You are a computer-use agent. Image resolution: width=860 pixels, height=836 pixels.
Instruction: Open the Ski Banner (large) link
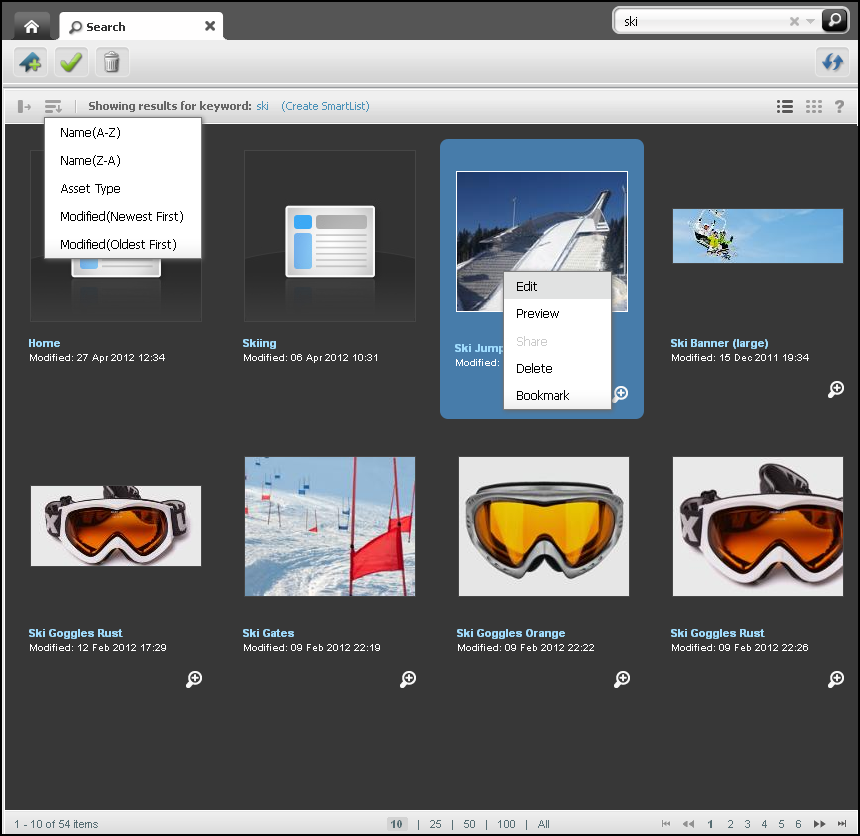point(719,343)
